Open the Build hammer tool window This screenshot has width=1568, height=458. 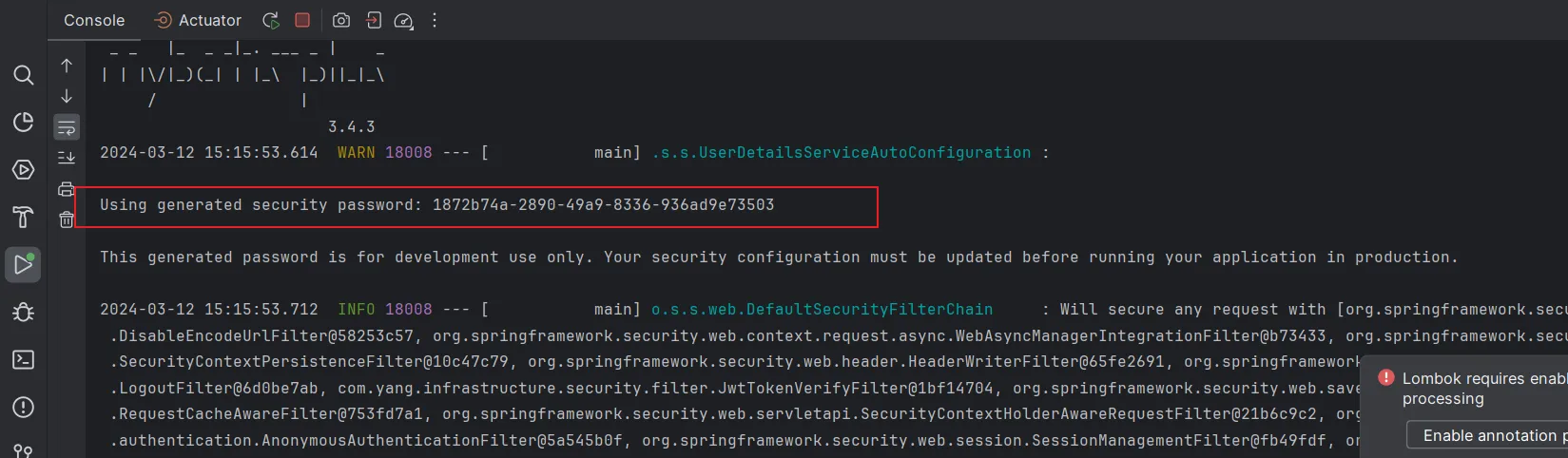pos(24,217)
